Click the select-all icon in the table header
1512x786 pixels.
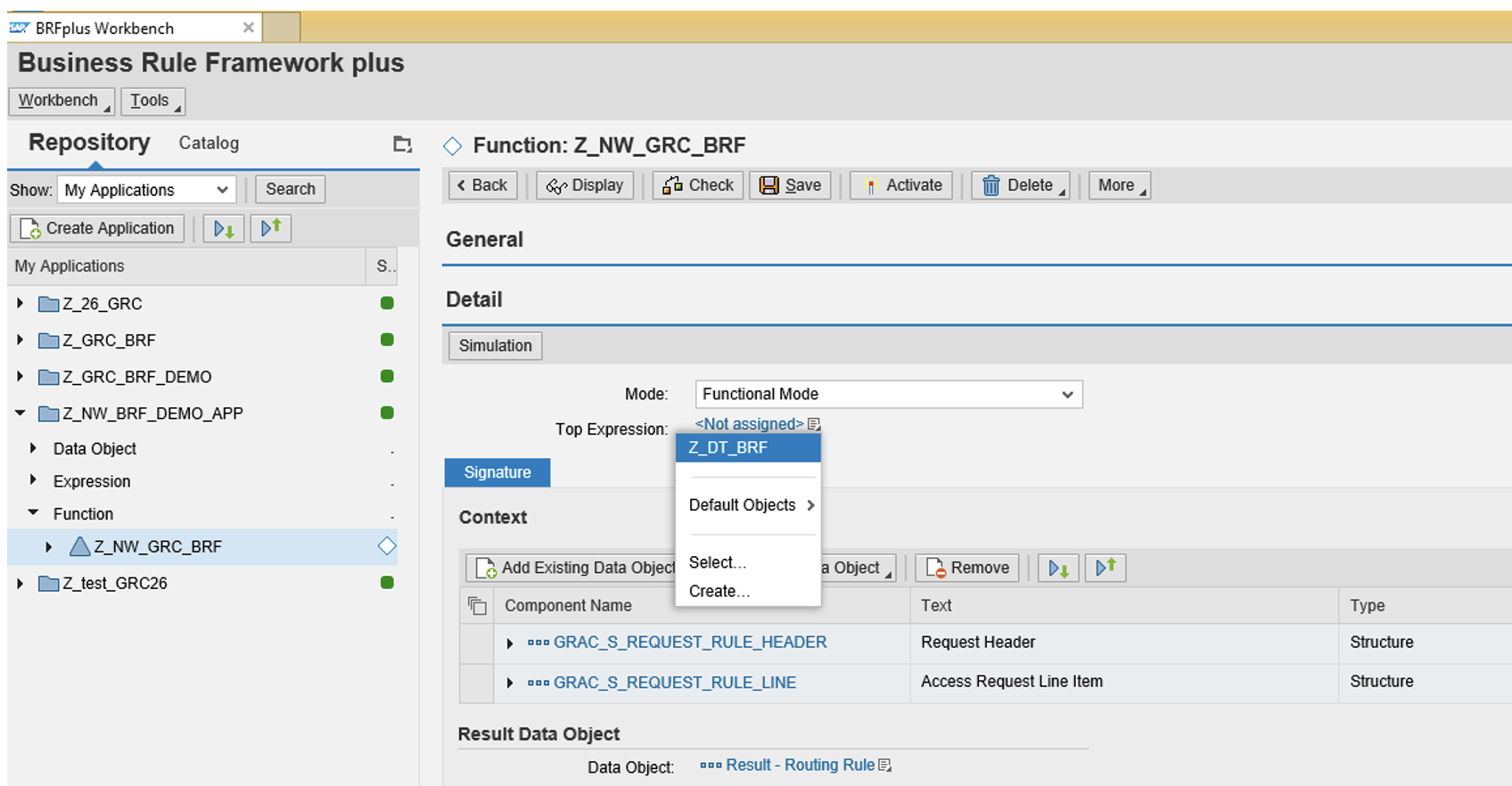478,606
